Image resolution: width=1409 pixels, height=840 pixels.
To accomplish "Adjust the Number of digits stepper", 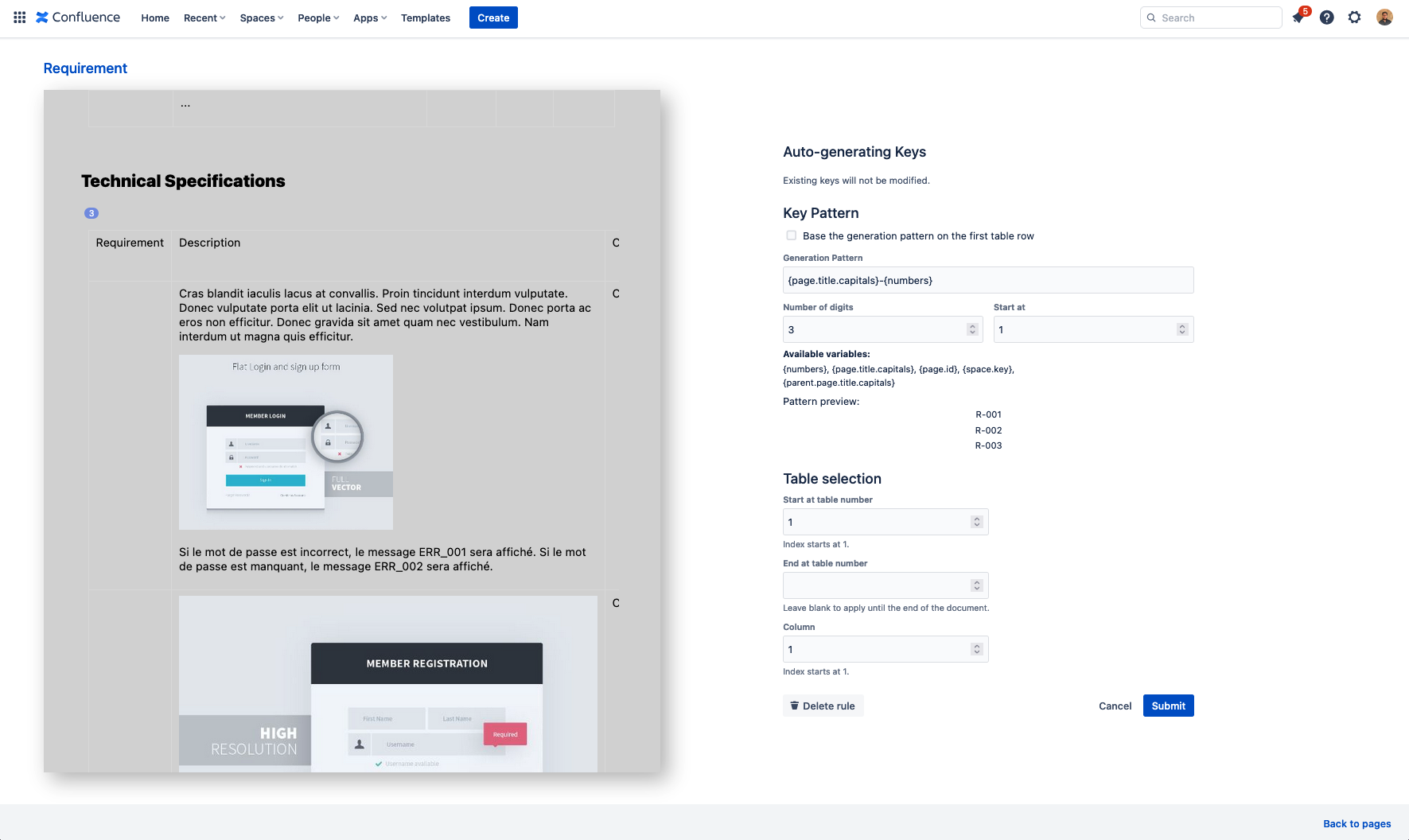I will coord(971,329).
